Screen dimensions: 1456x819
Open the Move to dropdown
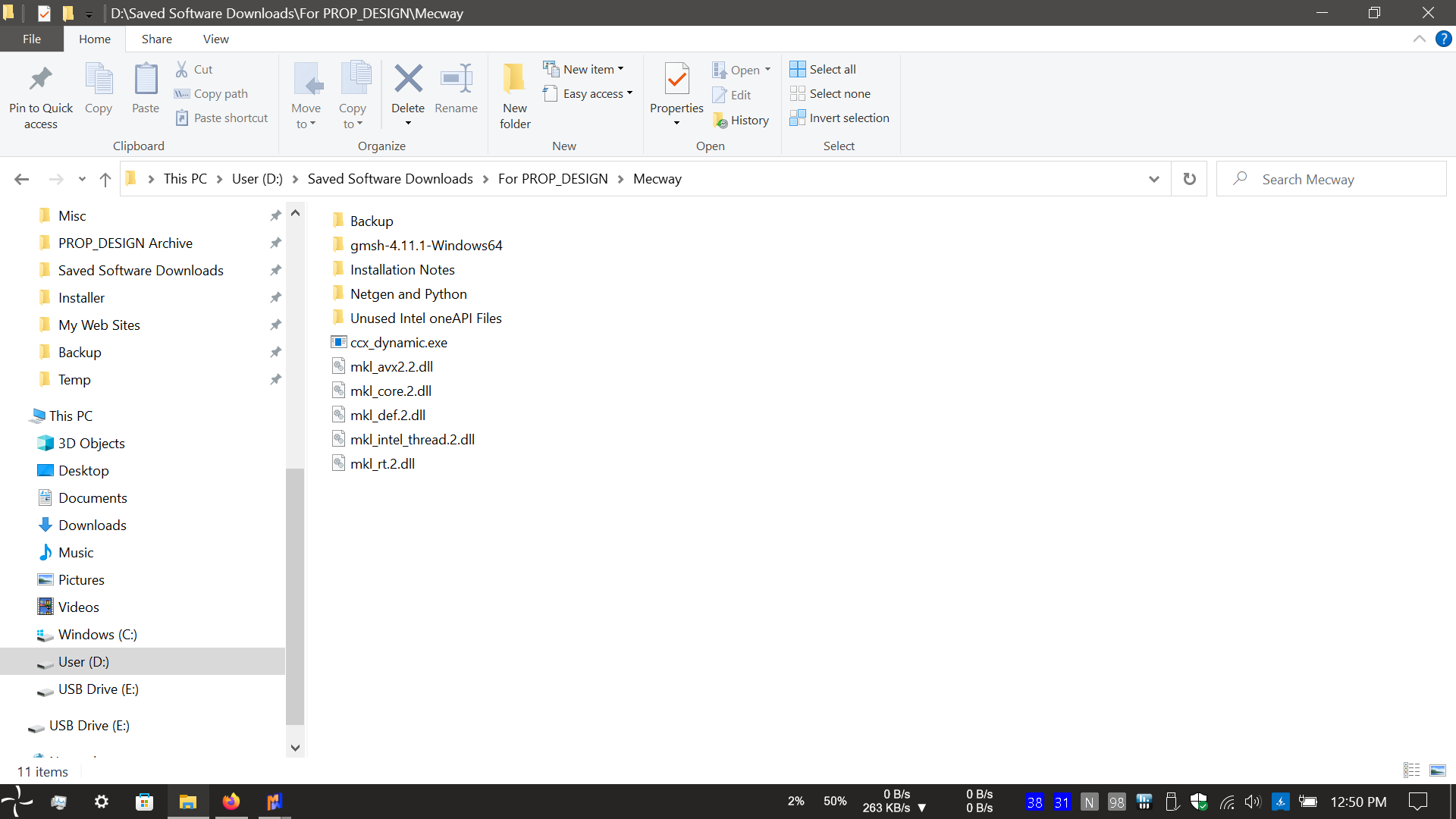click(306, 96)
